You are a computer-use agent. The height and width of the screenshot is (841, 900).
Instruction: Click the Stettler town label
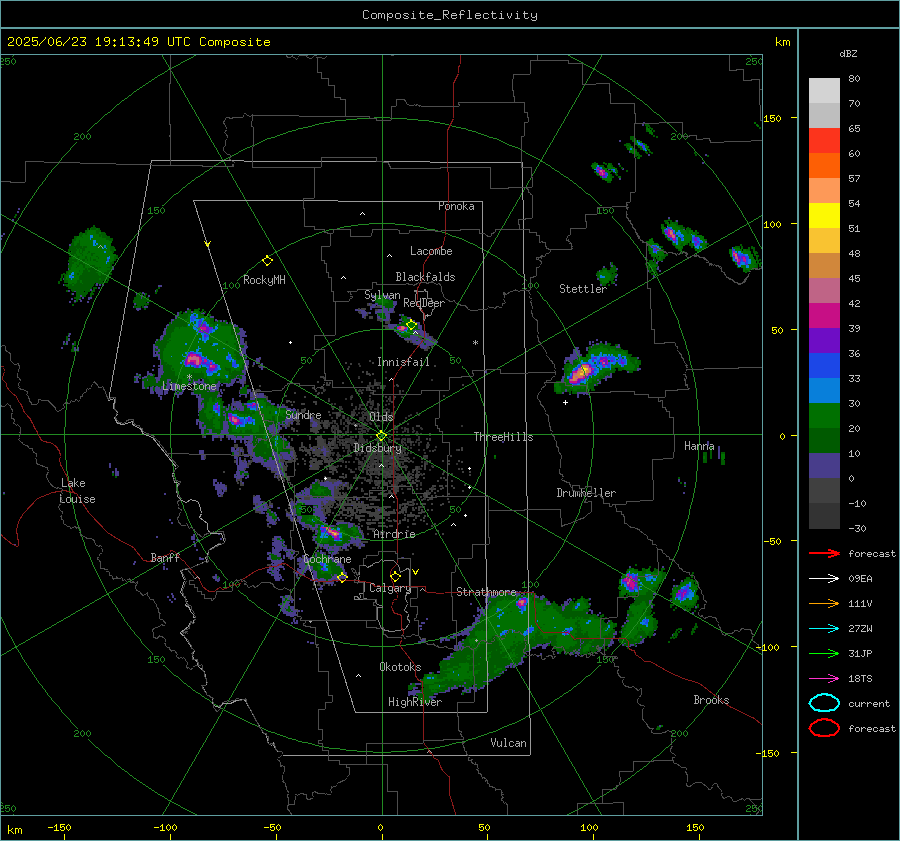point(583,289)
